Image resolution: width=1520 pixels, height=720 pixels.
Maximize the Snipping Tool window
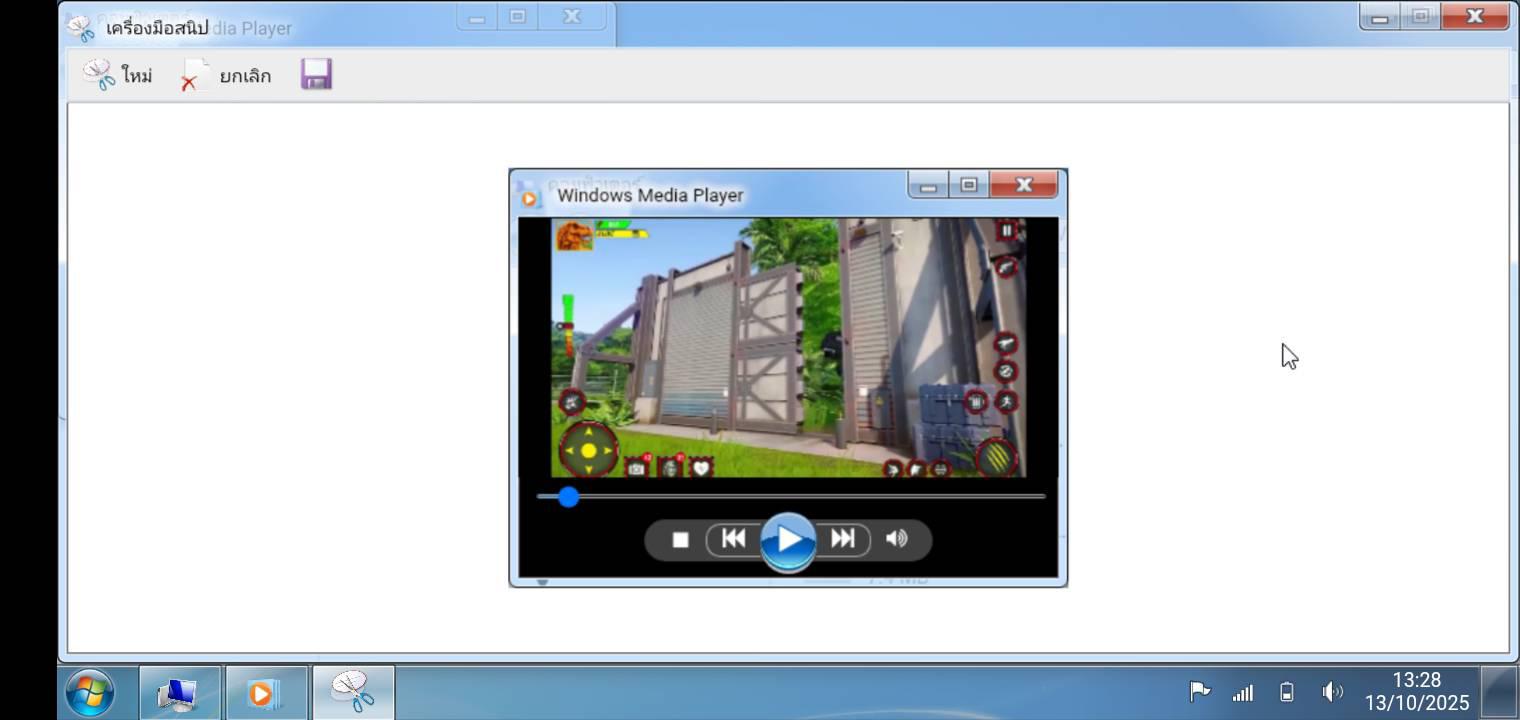[1420, 17]
